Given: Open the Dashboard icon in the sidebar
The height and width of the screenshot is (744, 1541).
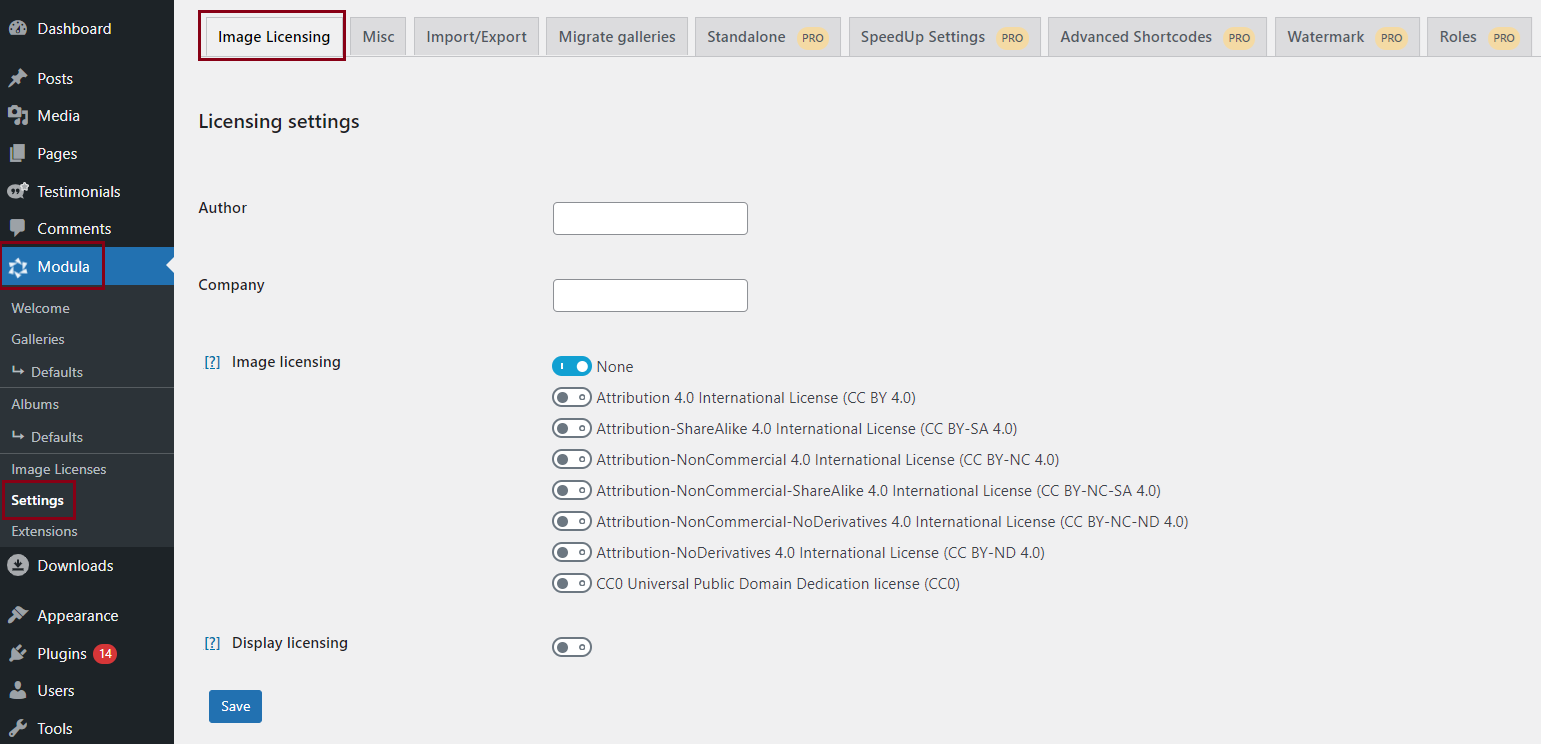Looking at the screenshot, I should point(20,27).
